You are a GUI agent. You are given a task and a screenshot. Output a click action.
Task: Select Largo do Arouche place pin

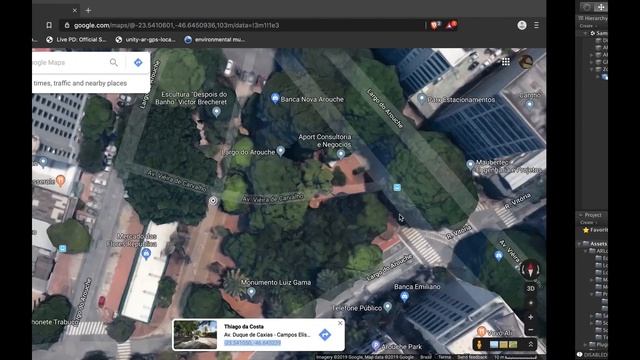[x=280, y=151]
